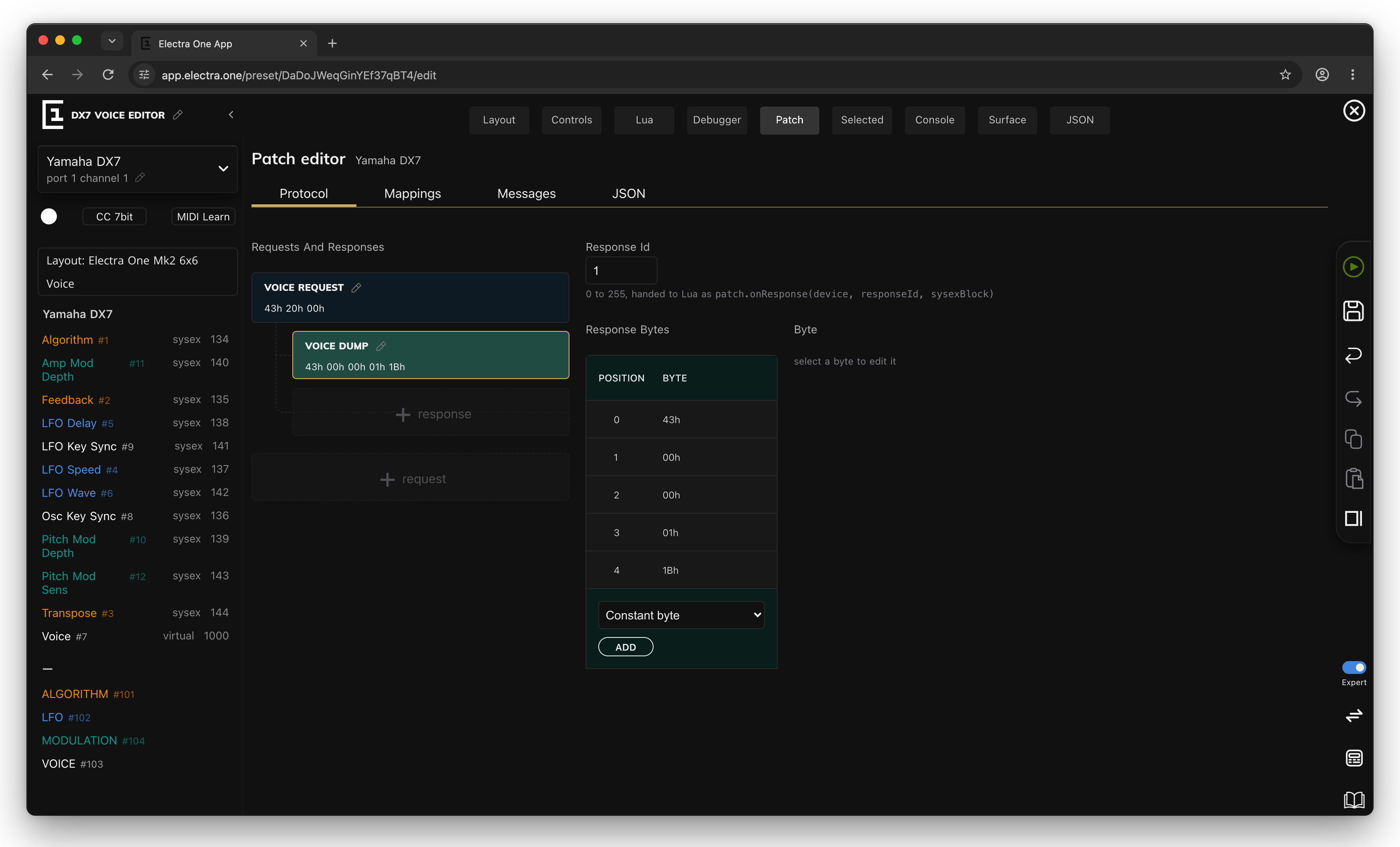The height and width of the screenshot is (847, 1400).
Task: Switch to the Messages sub-tab
Action: coord(526,194)
